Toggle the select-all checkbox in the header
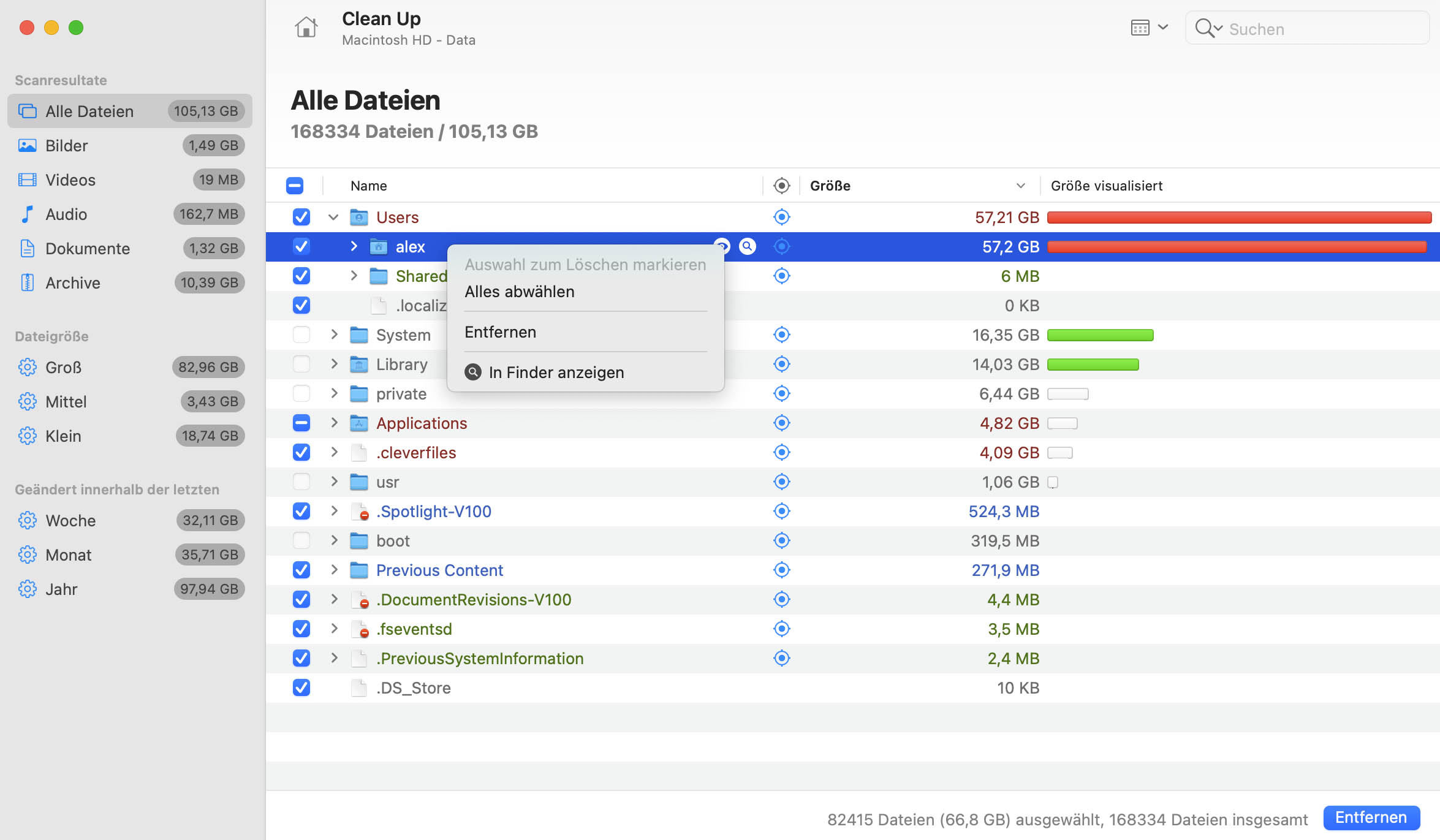The image size is (1440, 840). click(294, 186)
